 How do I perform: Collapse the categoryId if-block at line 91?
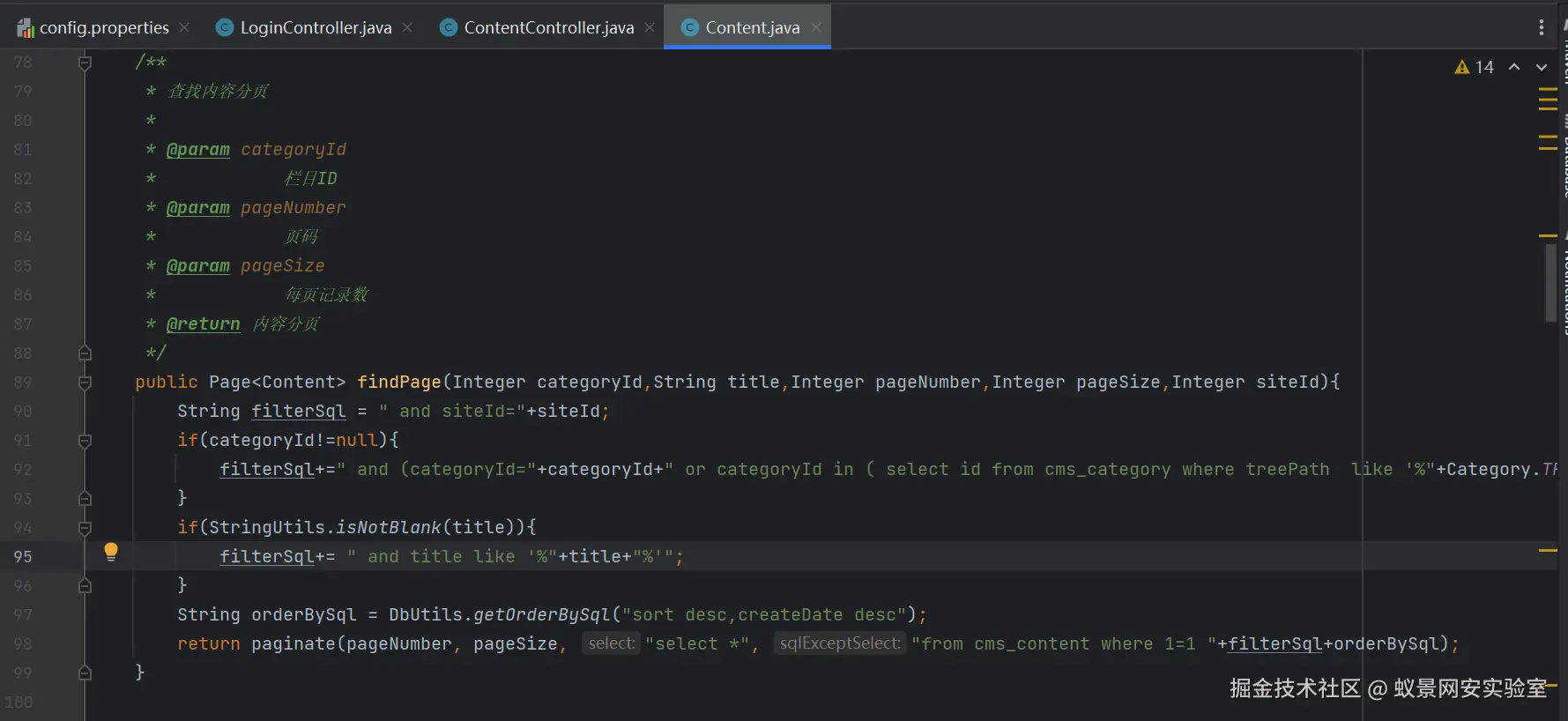pos(85,441)
